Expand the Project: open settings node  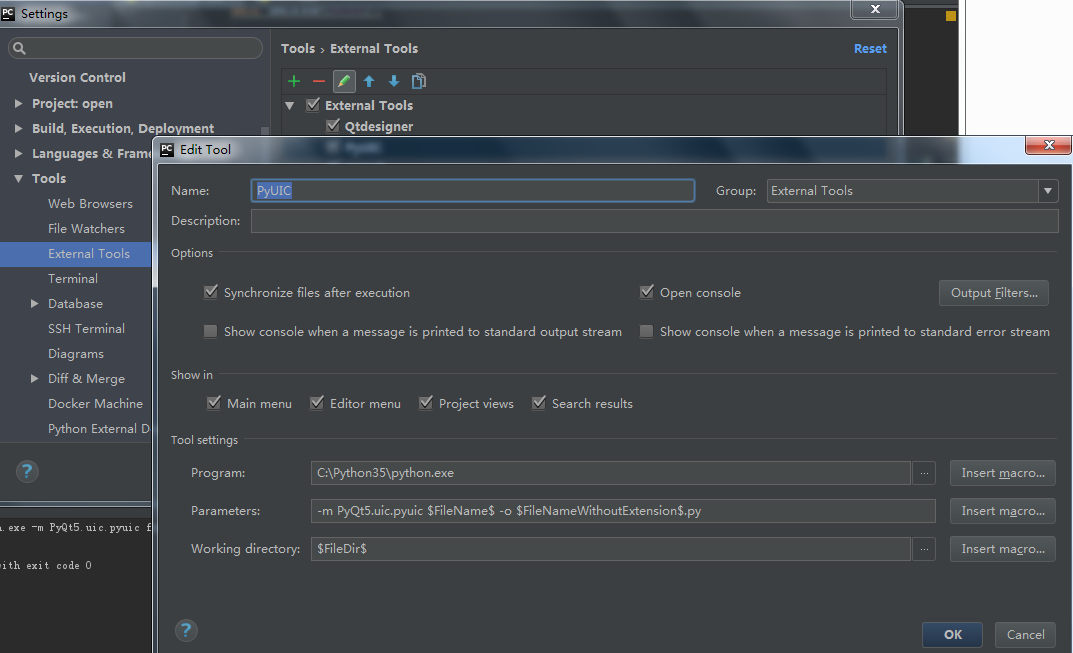coord(18,103)
